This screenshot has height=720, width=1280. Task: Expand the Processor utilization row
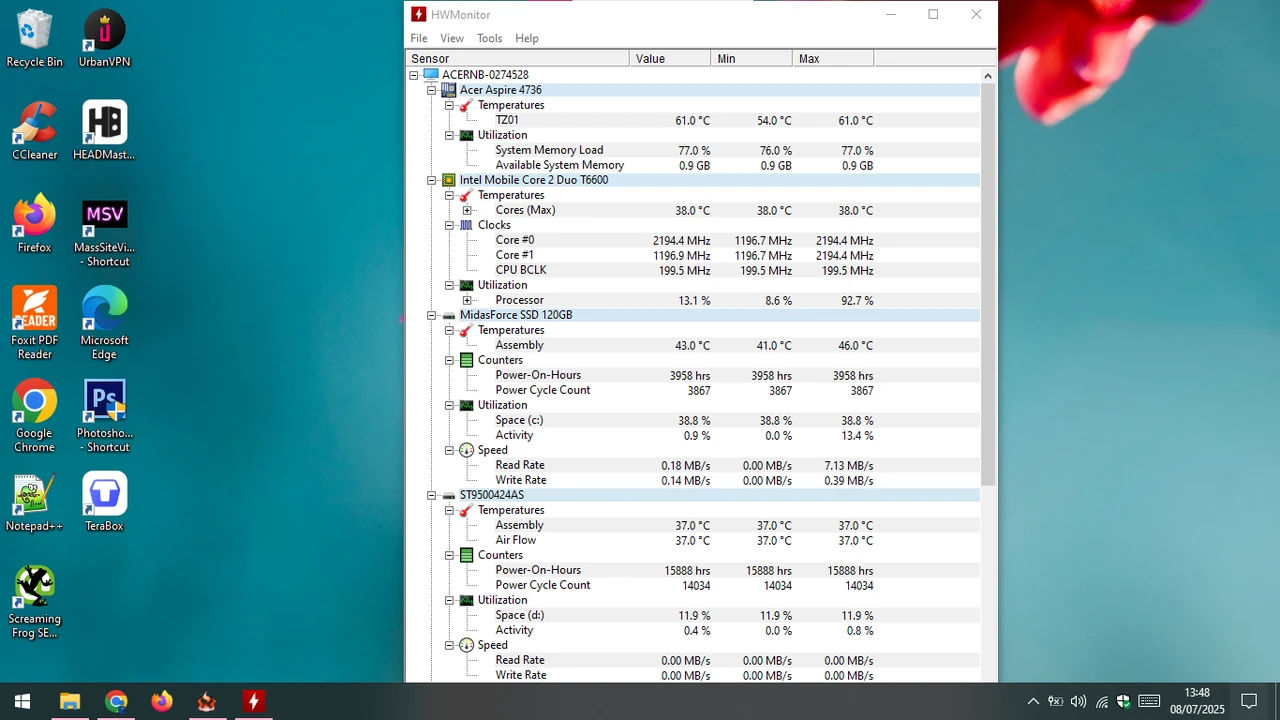pyautogui.click(x=467, y=300)
